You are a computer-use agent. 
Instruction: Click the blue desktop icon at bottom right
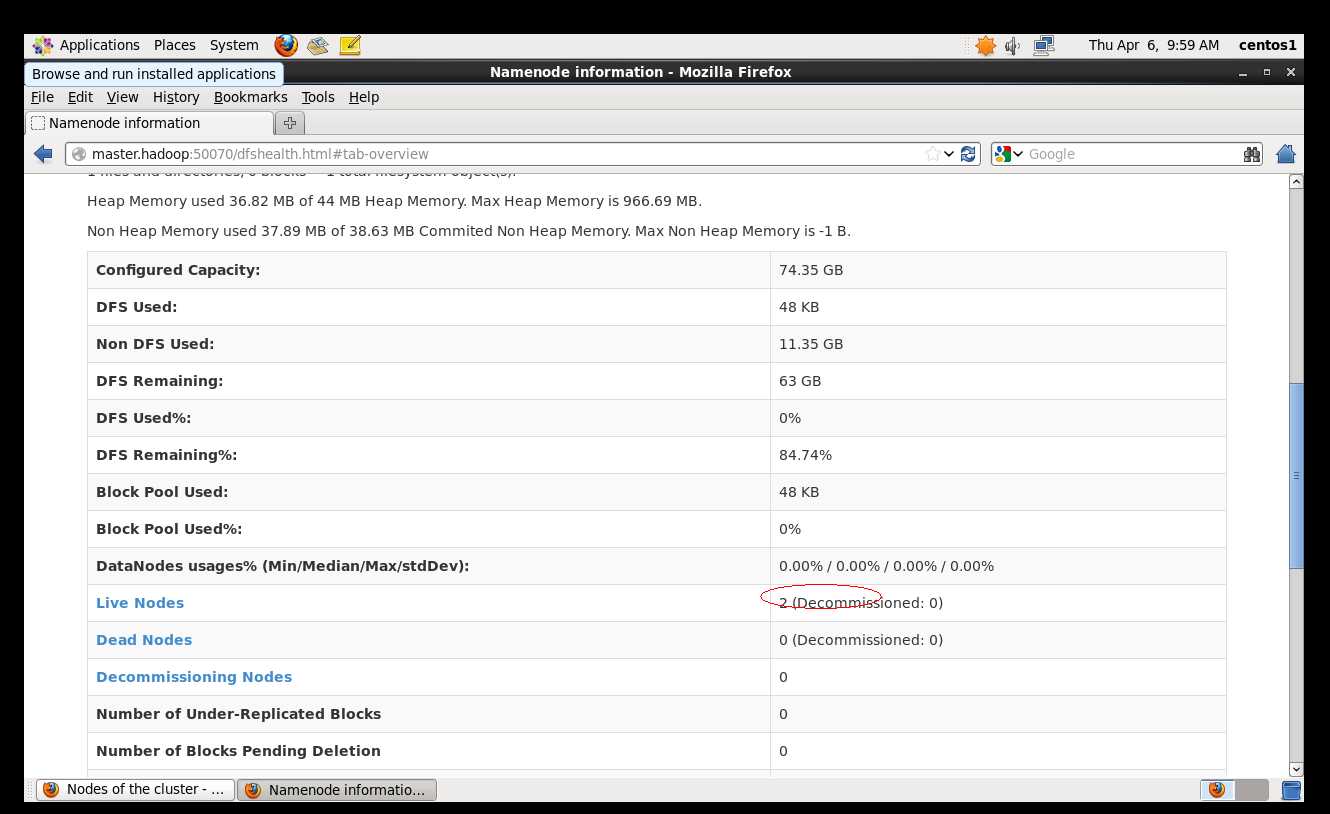pyautogui.click(x=1291, y=790)
